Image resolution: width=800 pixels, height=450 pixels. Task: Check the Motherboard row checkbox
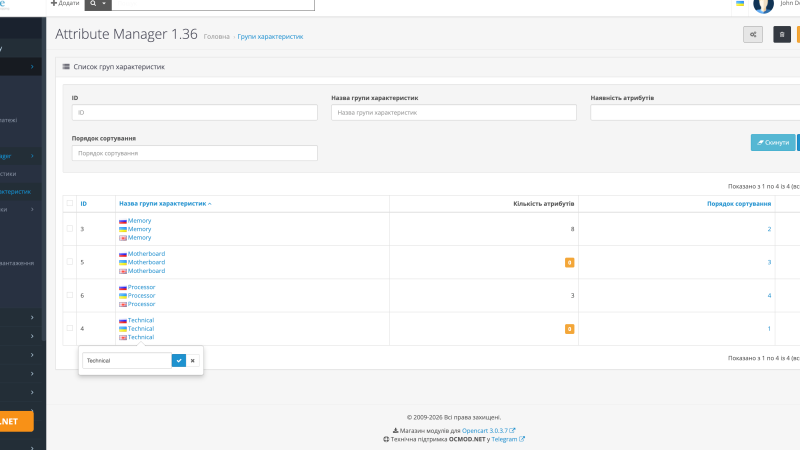70,262
